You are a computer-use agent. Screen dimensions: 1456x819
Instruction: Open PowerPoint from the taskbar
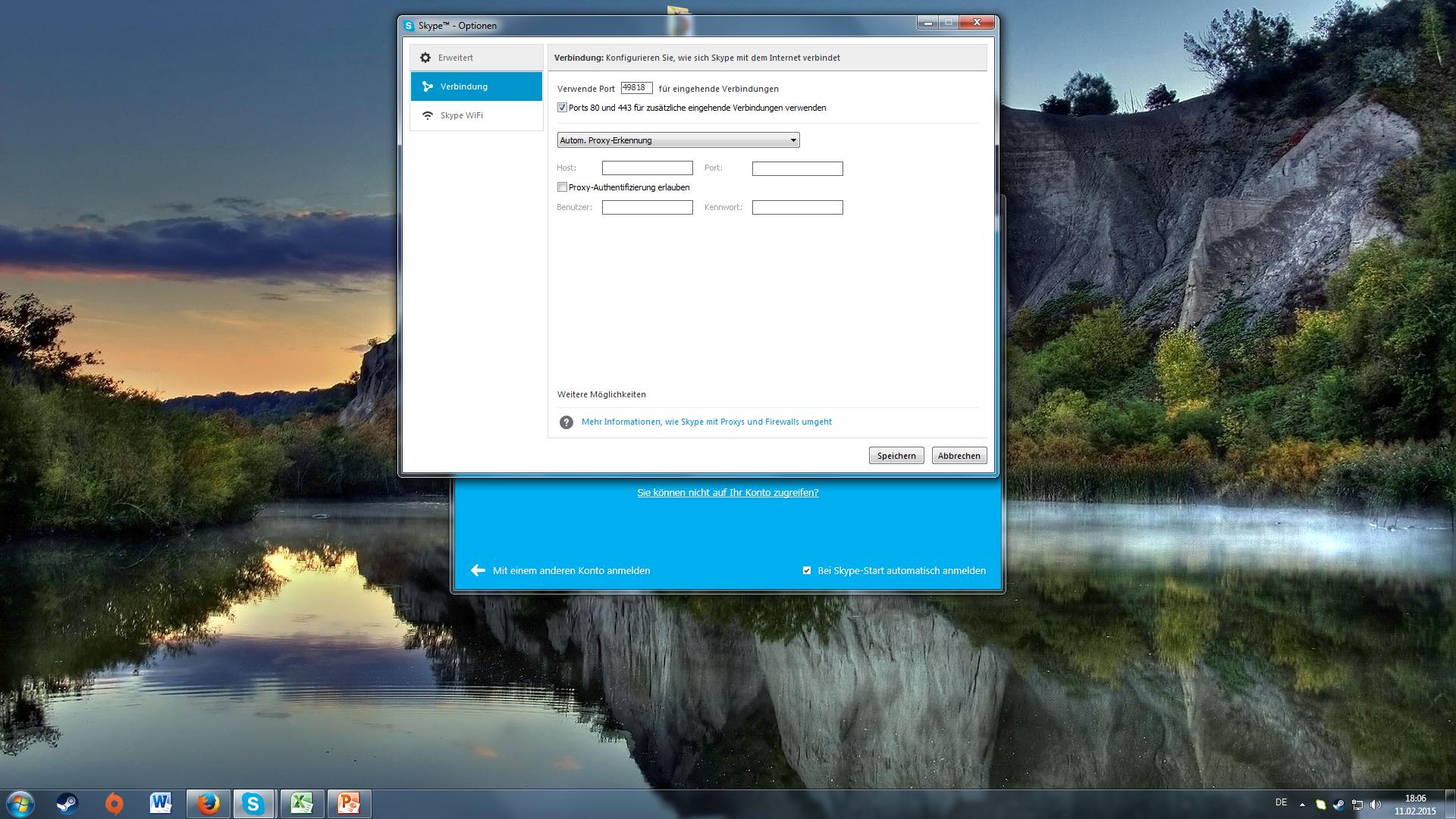(349, 803)
